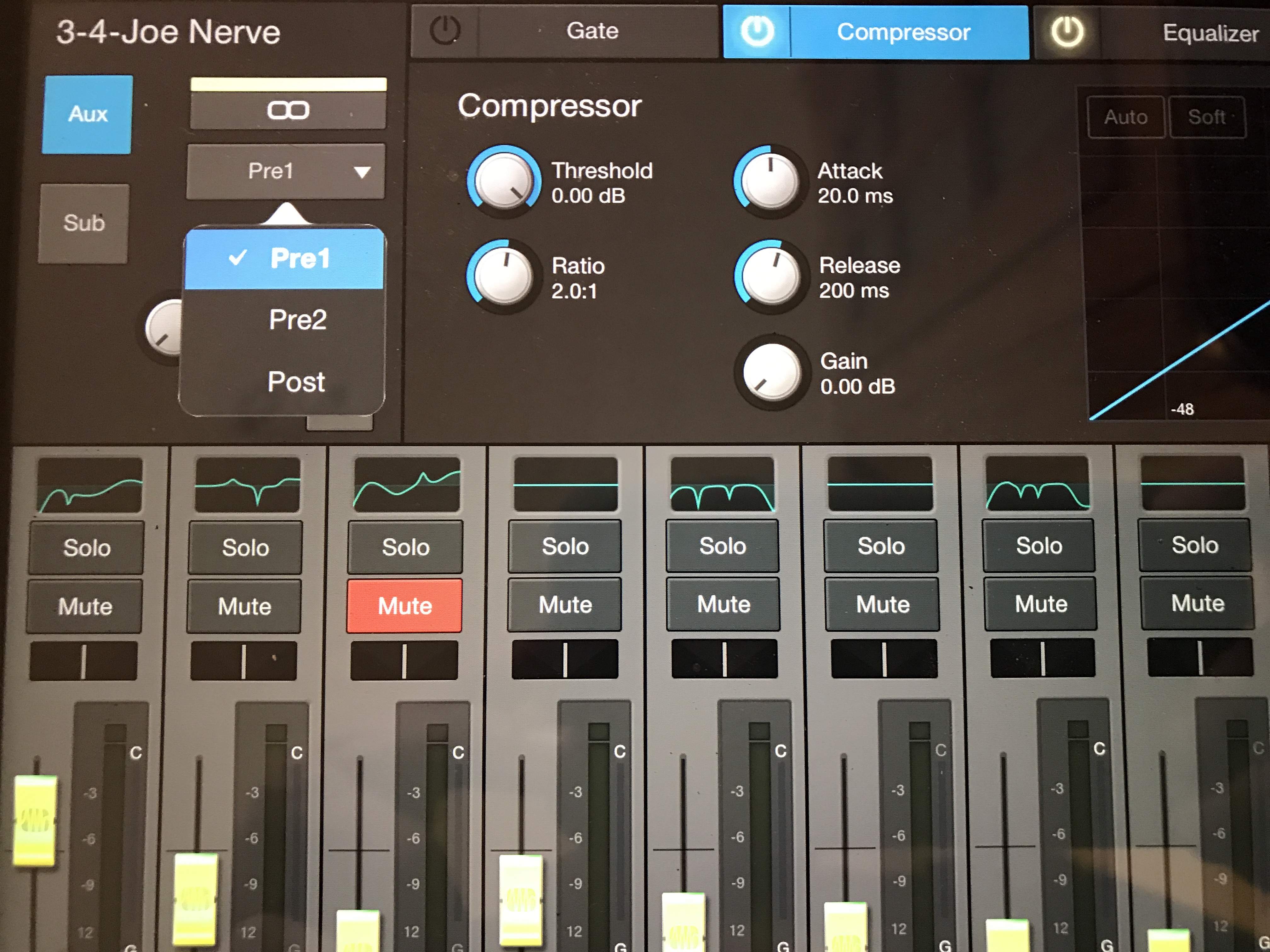The image size is (1270, 952).
Task: Mute the first channel strip
Action: [x=85, y=607]
